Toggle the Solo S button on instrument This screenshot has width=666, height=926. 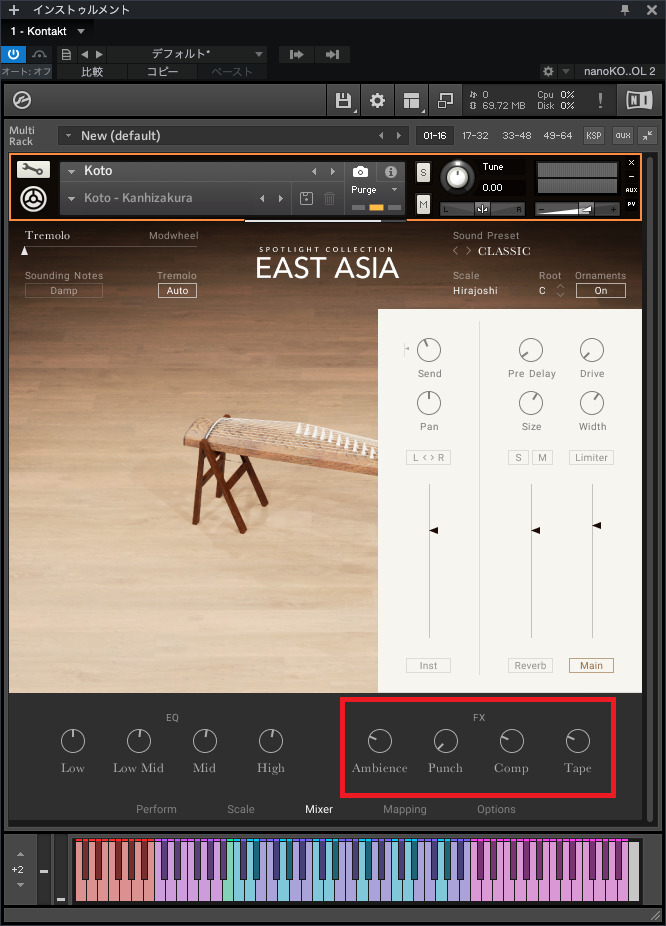click(423, 172)
